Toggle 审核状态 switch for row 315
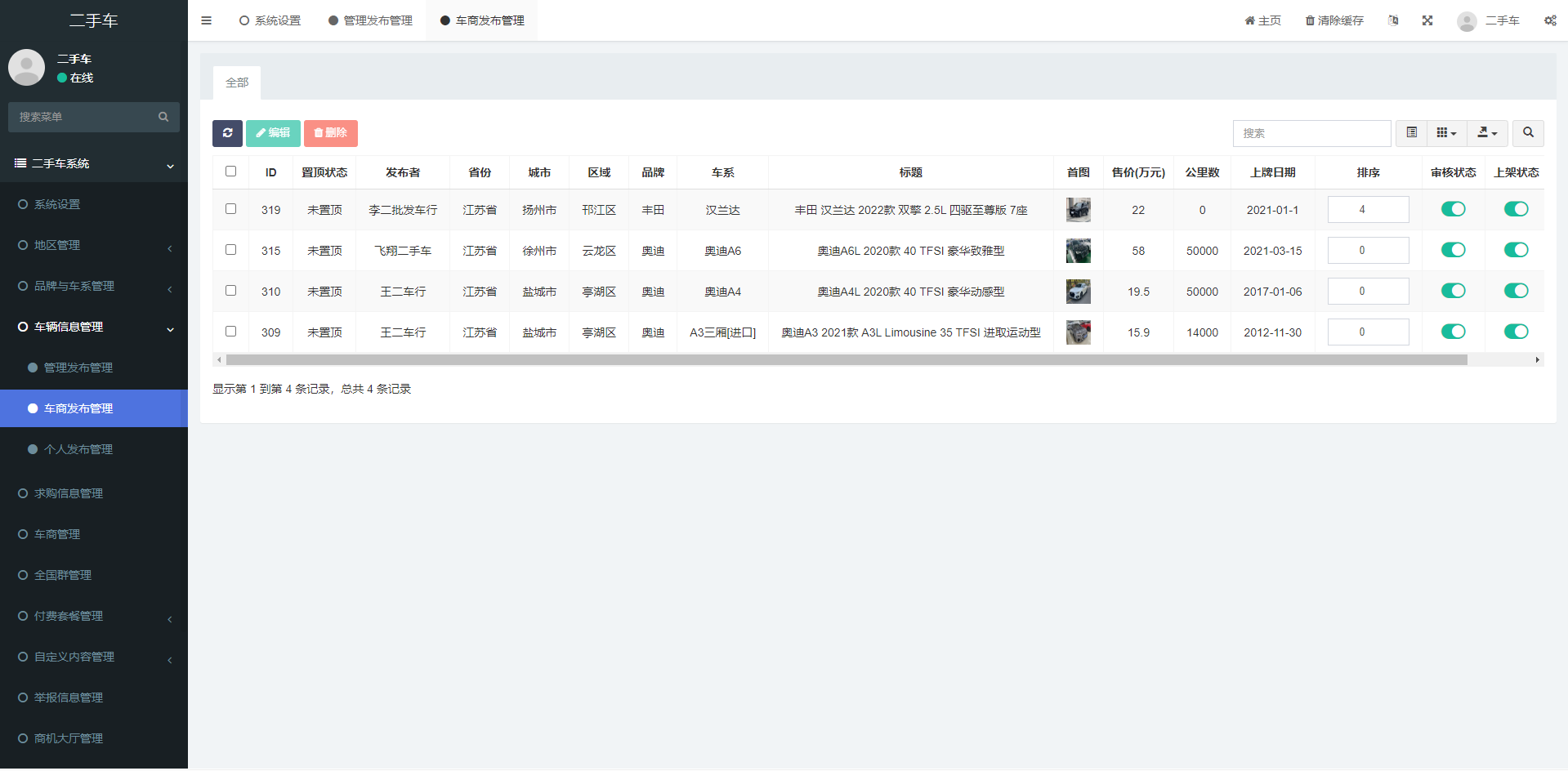This screenshot has height=771, width=1568. tap(1453, 250)
